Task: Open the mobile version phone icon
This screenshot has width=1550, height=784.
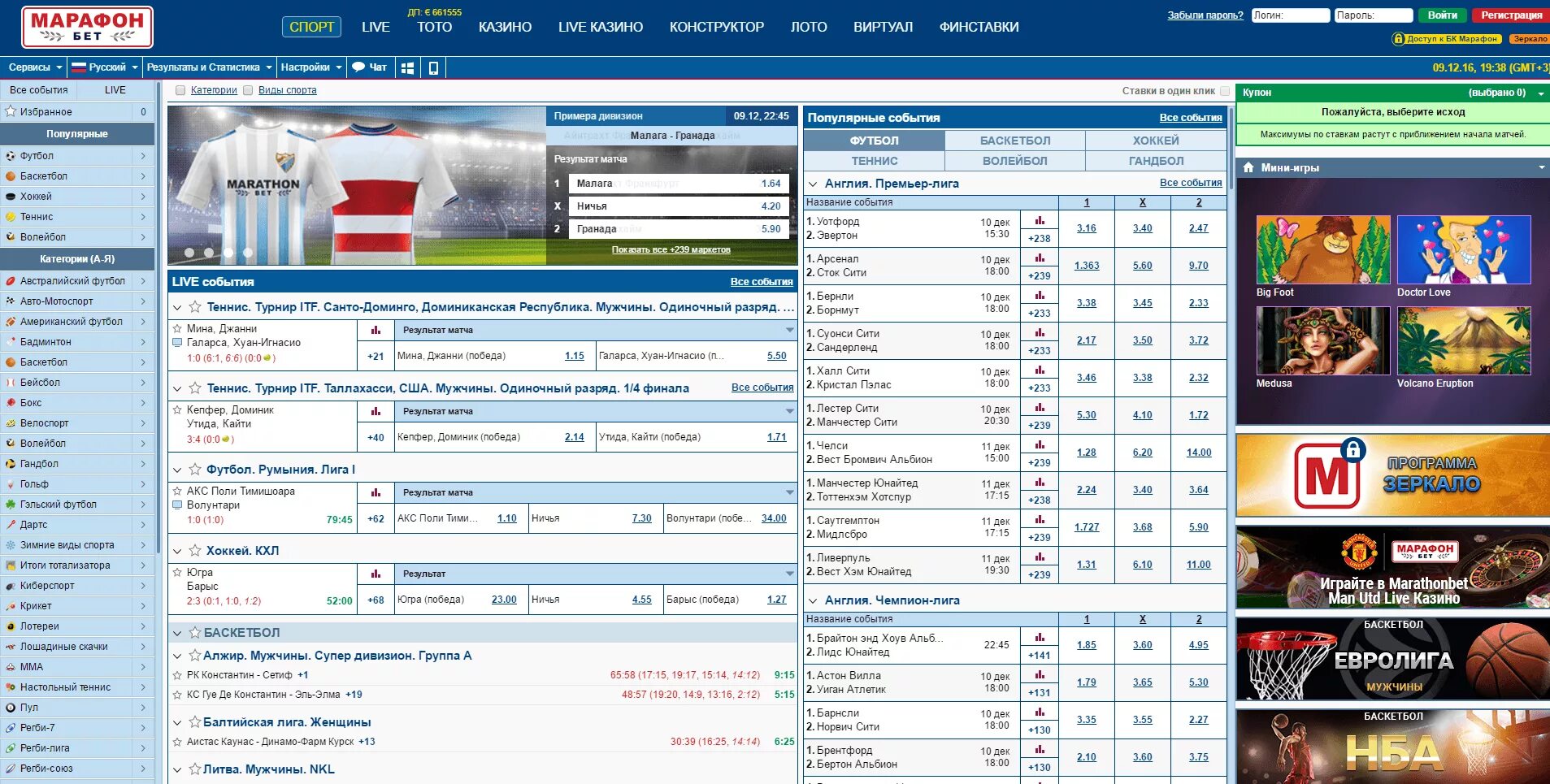Action: click(x=433, y=67)
